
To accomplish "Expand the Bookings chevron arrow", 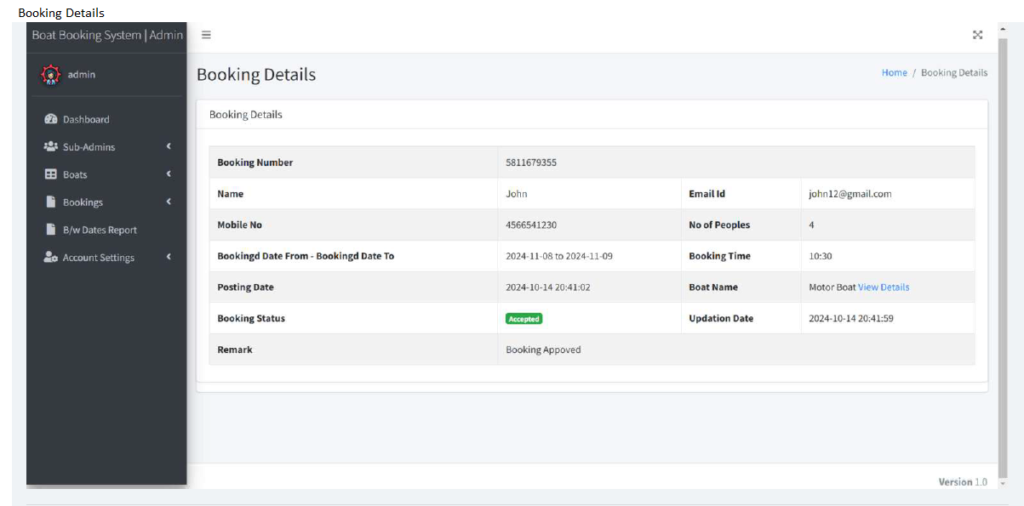I will click(168, 202).
